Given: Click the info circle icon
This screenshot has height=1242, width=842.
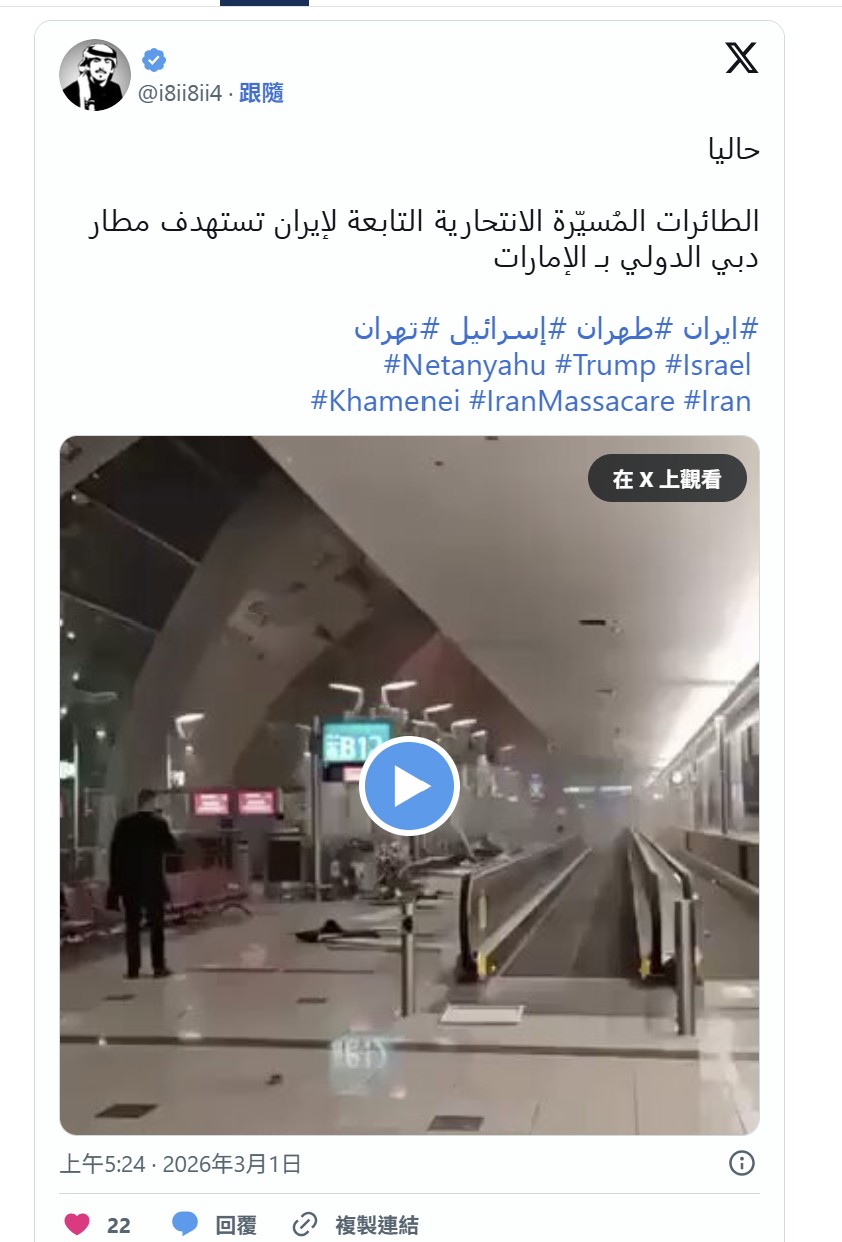Looking at the screenshot, I should click(741, 1163).
